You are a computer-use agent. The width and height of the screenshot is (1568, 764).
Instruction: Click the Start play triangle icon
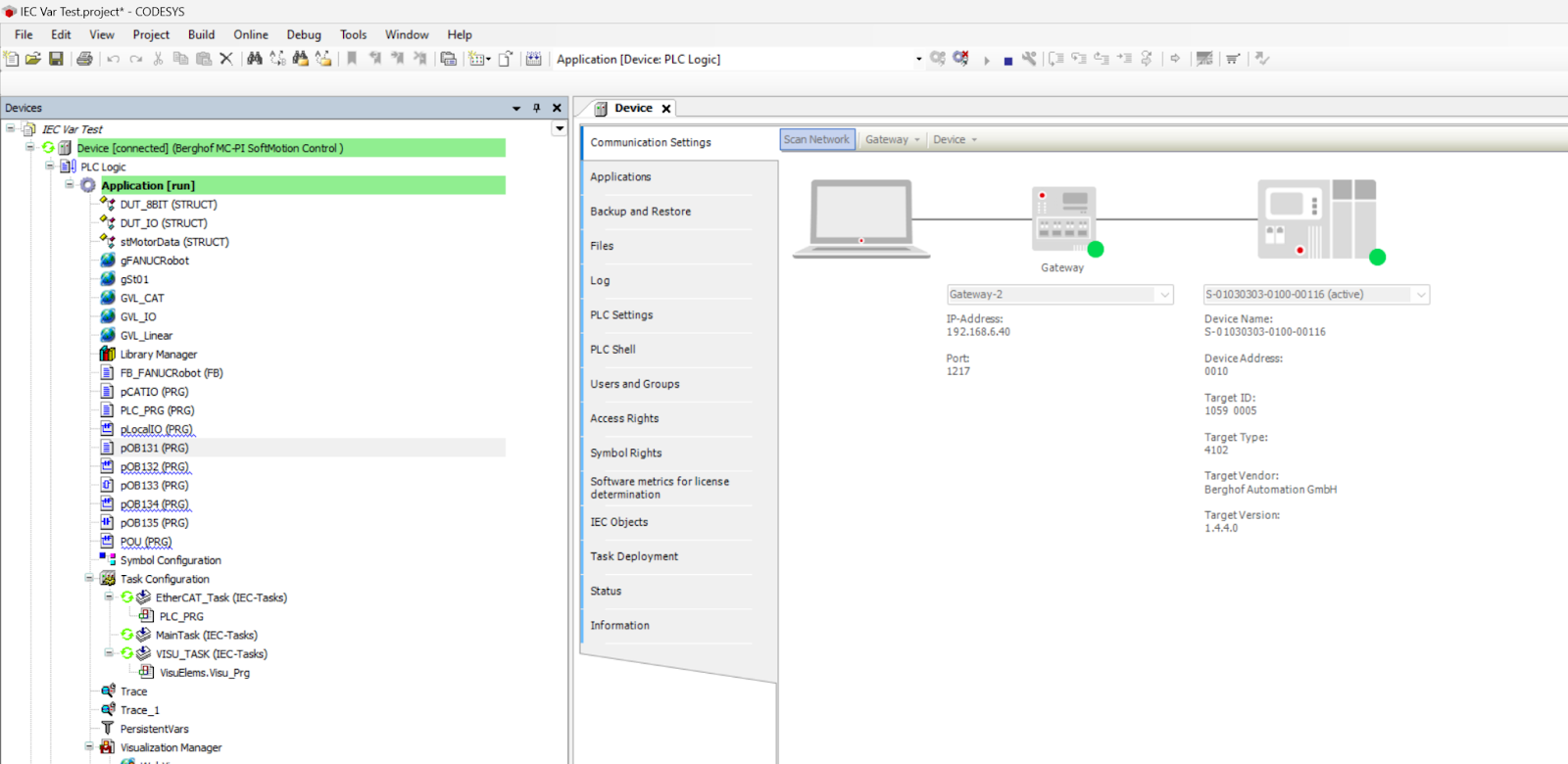pyautogui.click(x=987, y=60)
